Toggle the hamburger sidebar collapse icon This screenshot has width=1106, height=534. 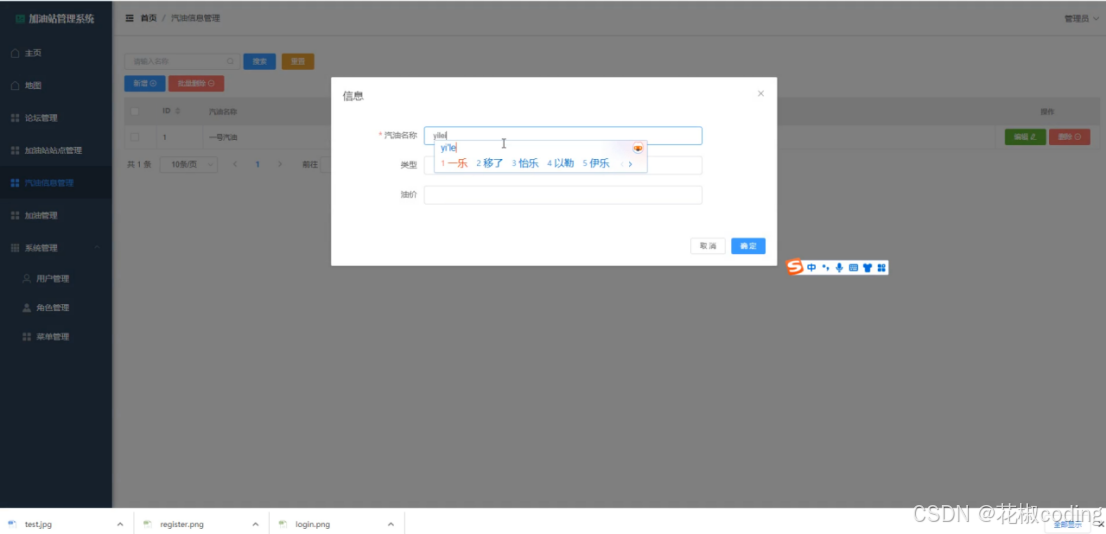point(129,18)
